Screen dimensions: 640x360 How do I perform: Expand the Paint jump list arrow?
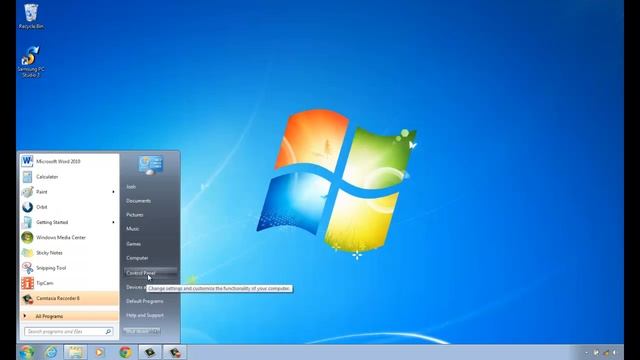point(113,192)
